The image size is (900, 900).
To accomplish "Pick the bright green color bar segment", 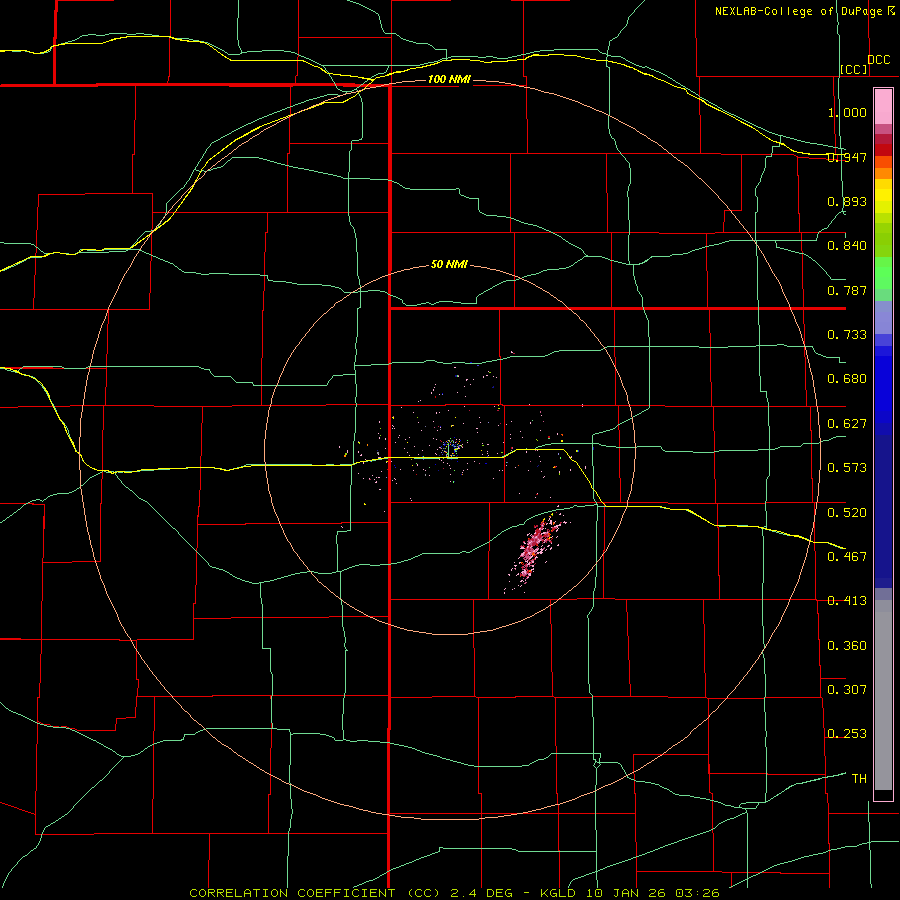I will click(883, 273).
